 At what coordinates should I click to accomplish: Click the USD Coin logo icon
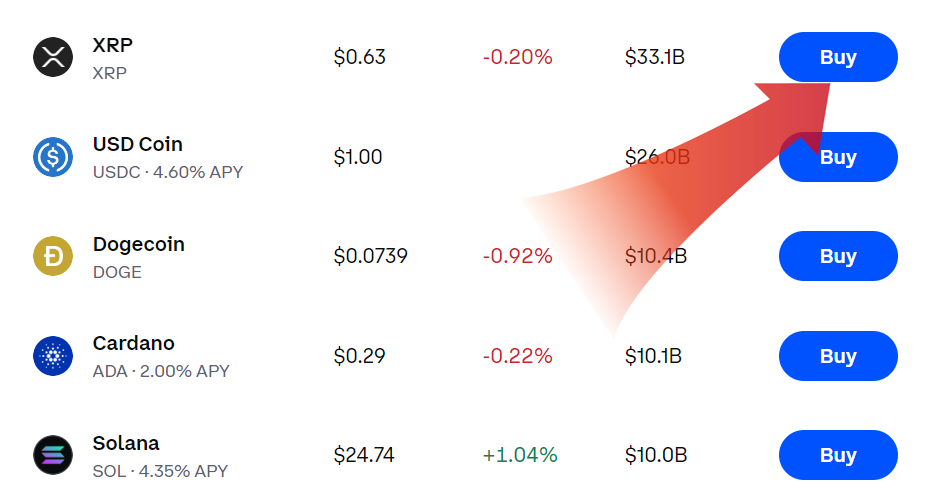pos(53,157)
